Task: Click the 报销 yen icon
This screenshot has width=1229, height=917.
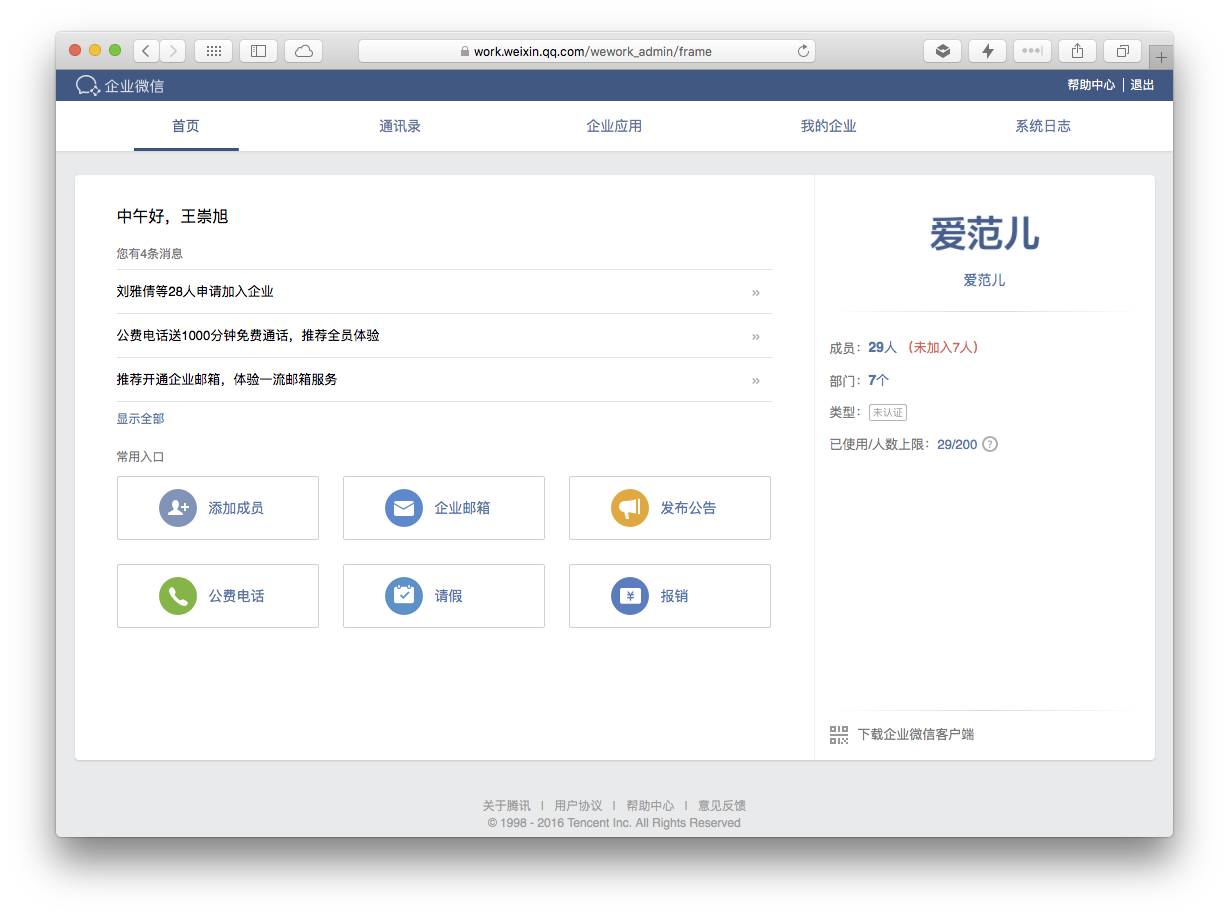Action: tap(630, 596)
